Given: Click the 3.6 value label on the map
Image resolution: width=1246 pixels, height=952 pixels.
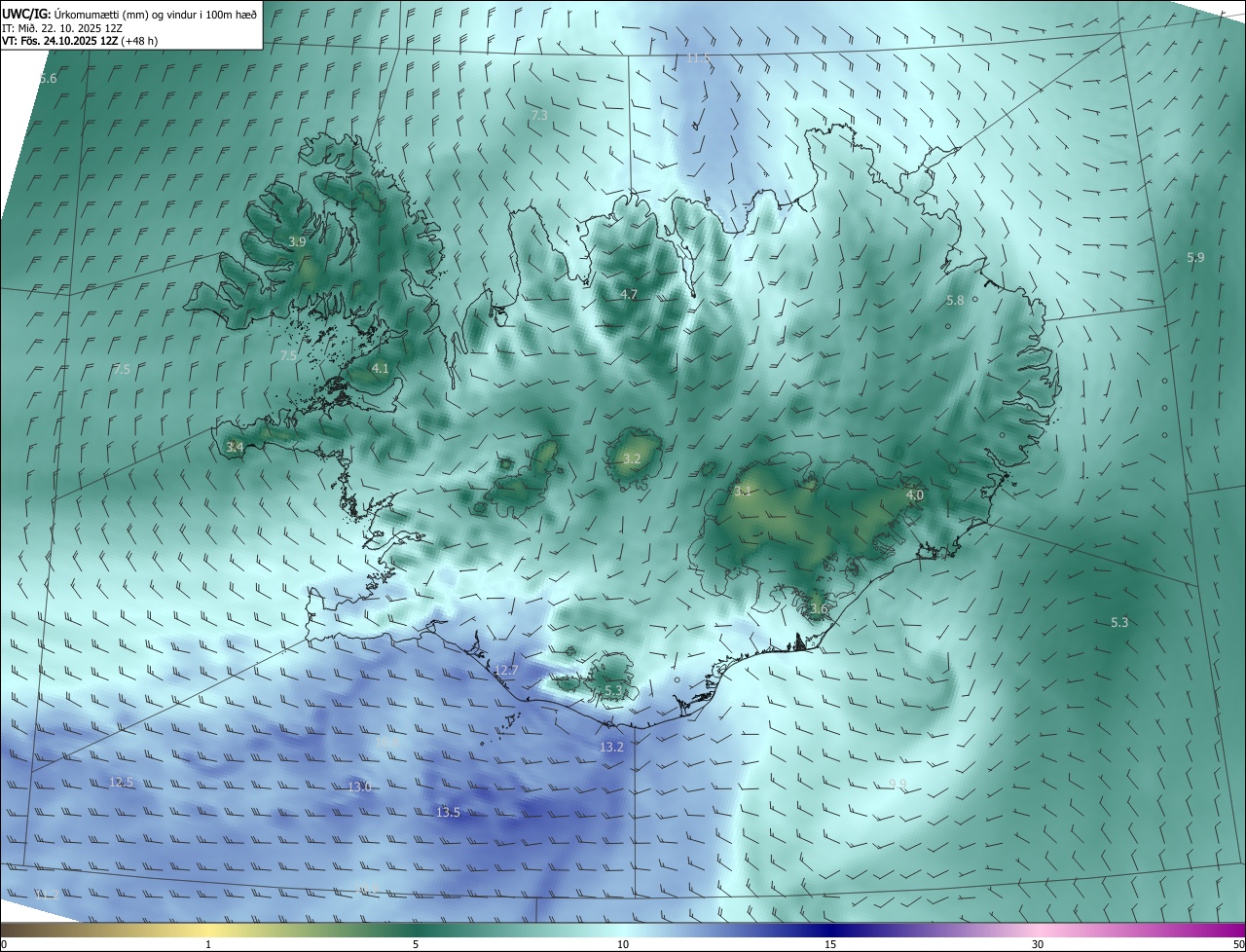Looking at the screenshot, I should click(x=819, y=609).
